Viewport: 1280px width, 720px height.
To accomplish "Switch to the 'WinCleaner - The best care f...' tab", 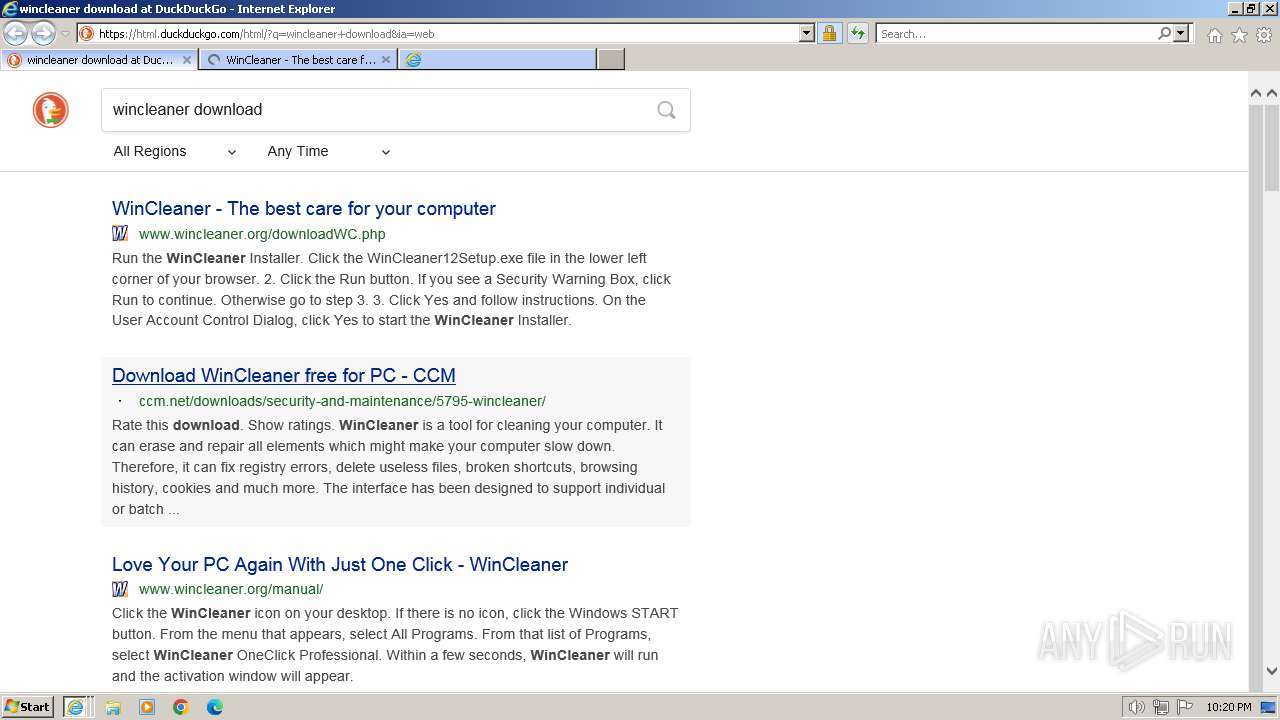I will [298, 60].
